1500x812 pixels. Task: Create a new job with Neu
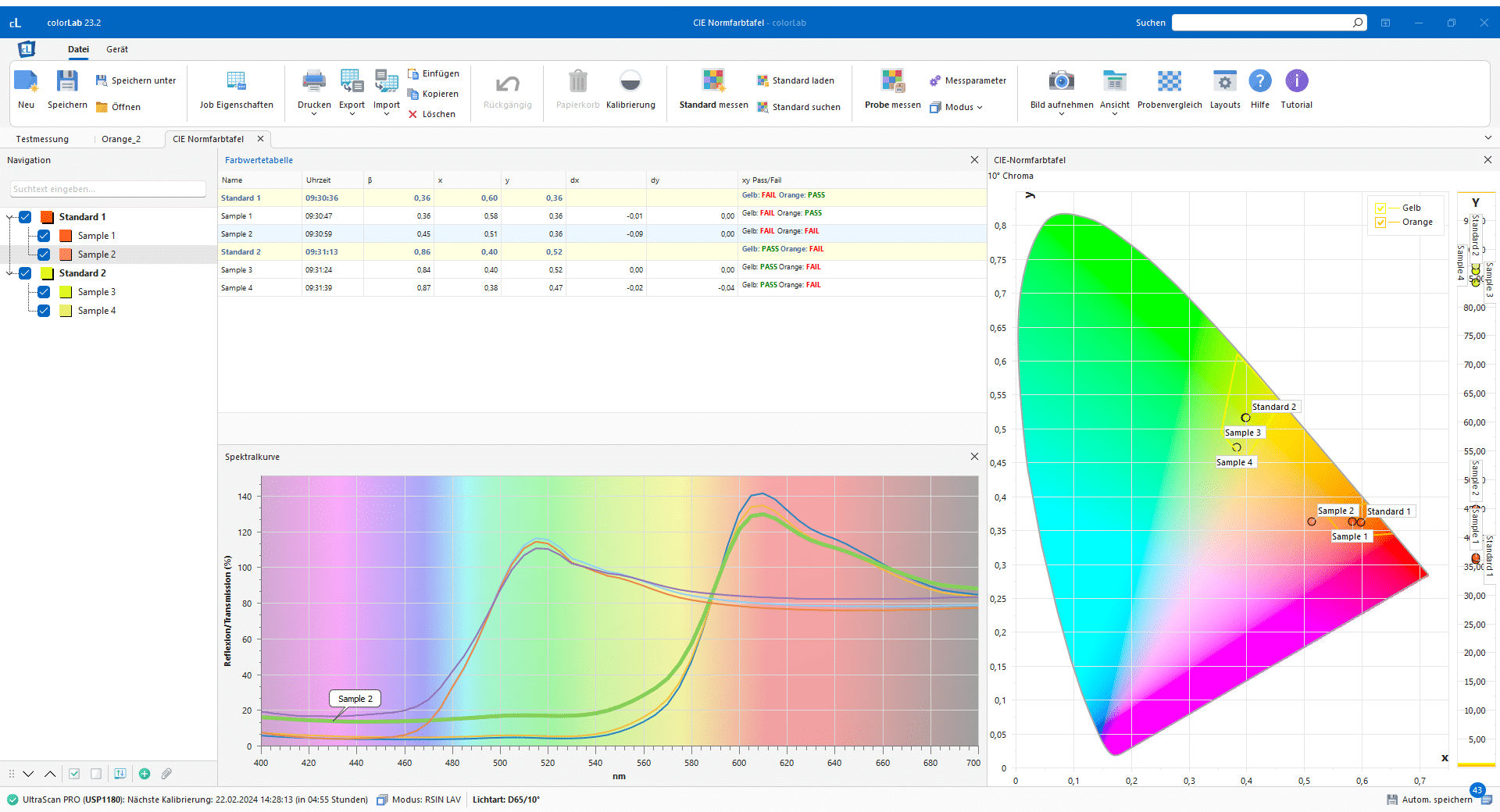(26, 89)
